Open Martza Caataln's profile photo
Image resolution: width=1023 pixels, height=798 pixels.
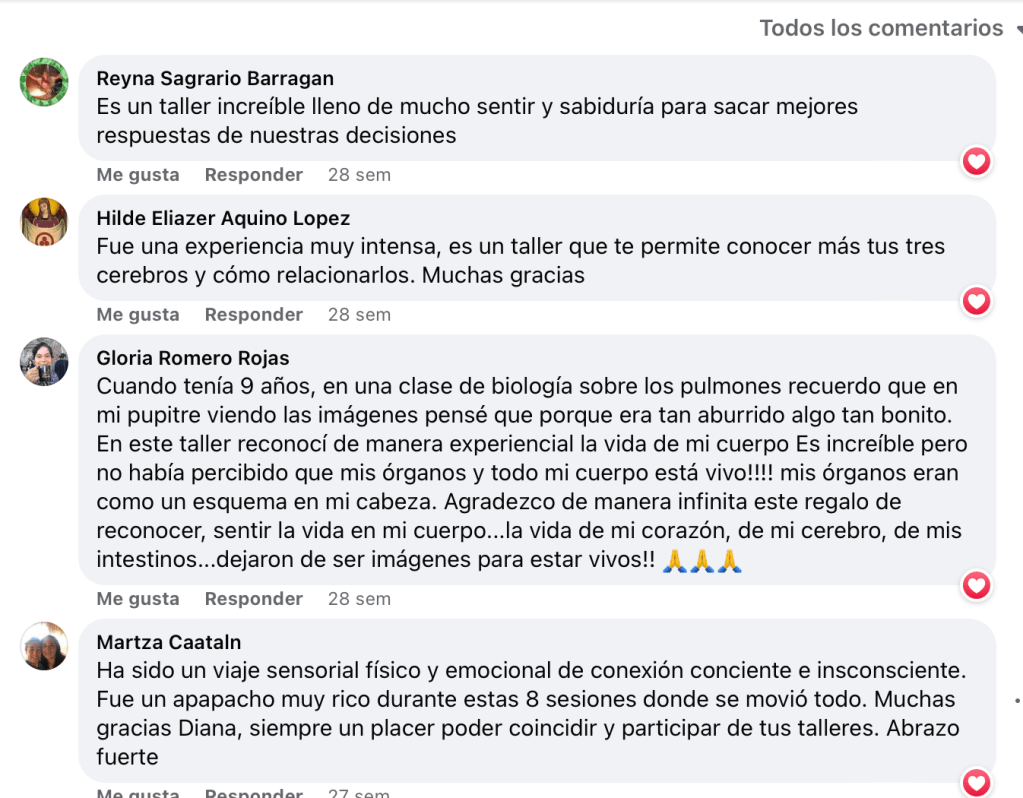tap(44, 646)
